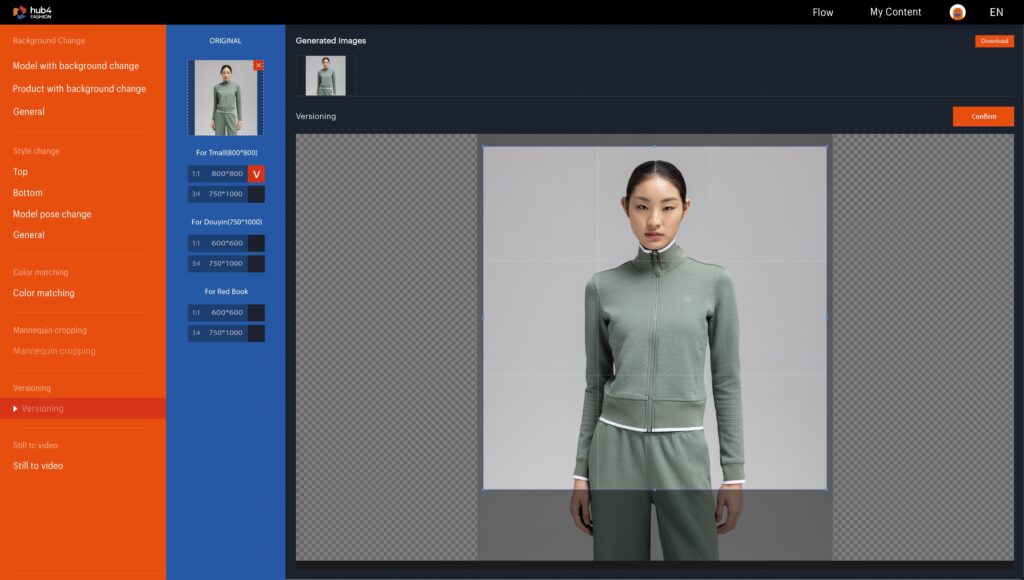1024x580 pixels.
Task: Select the active Versioning sidebar item
Action: point(42,408)
